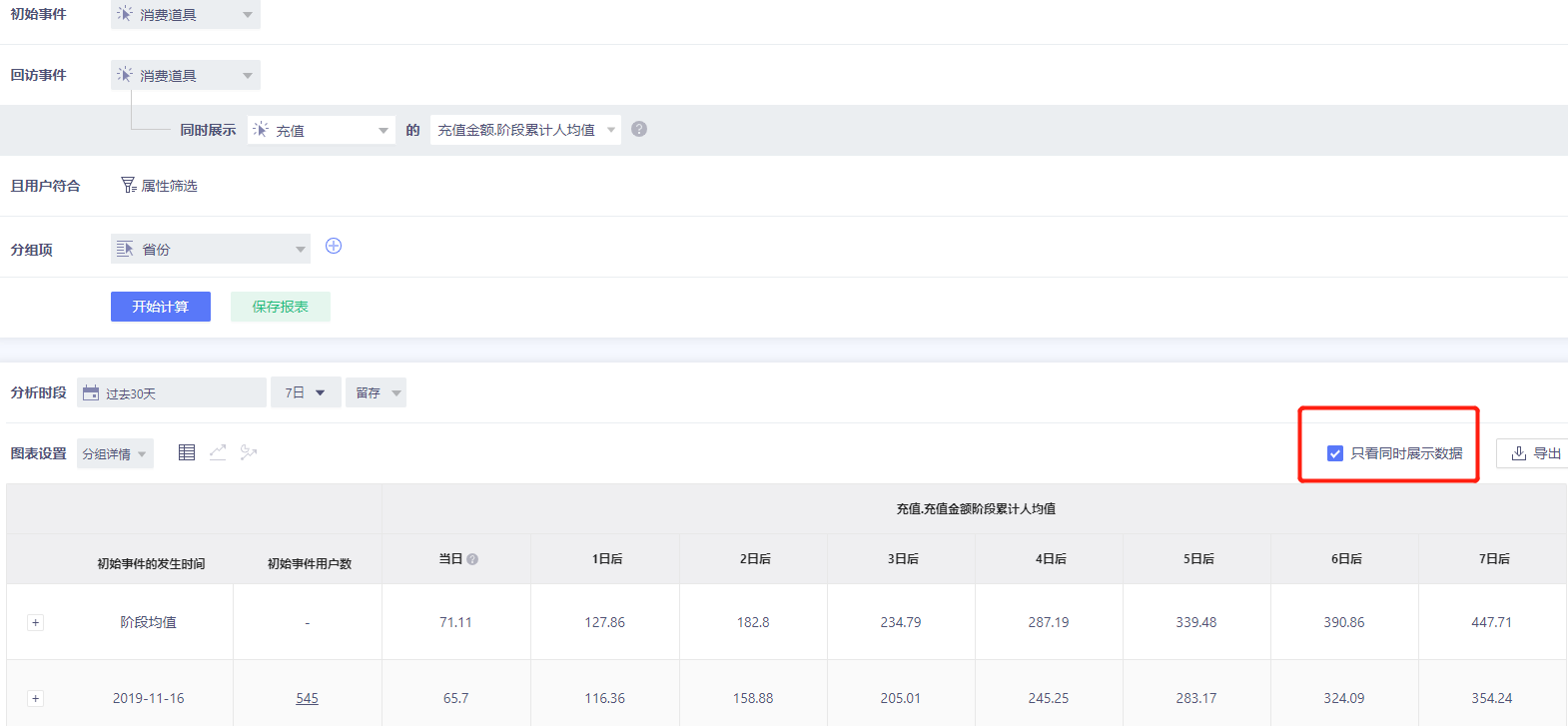Click the 2019-11-16 7日后 value 354.24
Screen dimensions: 1568x726
pos(1491,698)
